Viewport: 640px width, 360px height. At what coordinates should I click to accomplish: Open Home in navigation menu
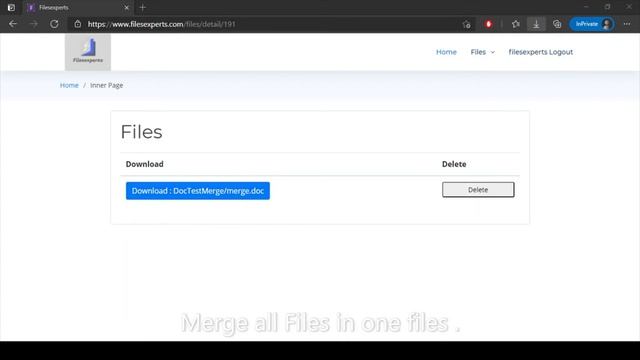pyautogui.click(x=446, y=52)
